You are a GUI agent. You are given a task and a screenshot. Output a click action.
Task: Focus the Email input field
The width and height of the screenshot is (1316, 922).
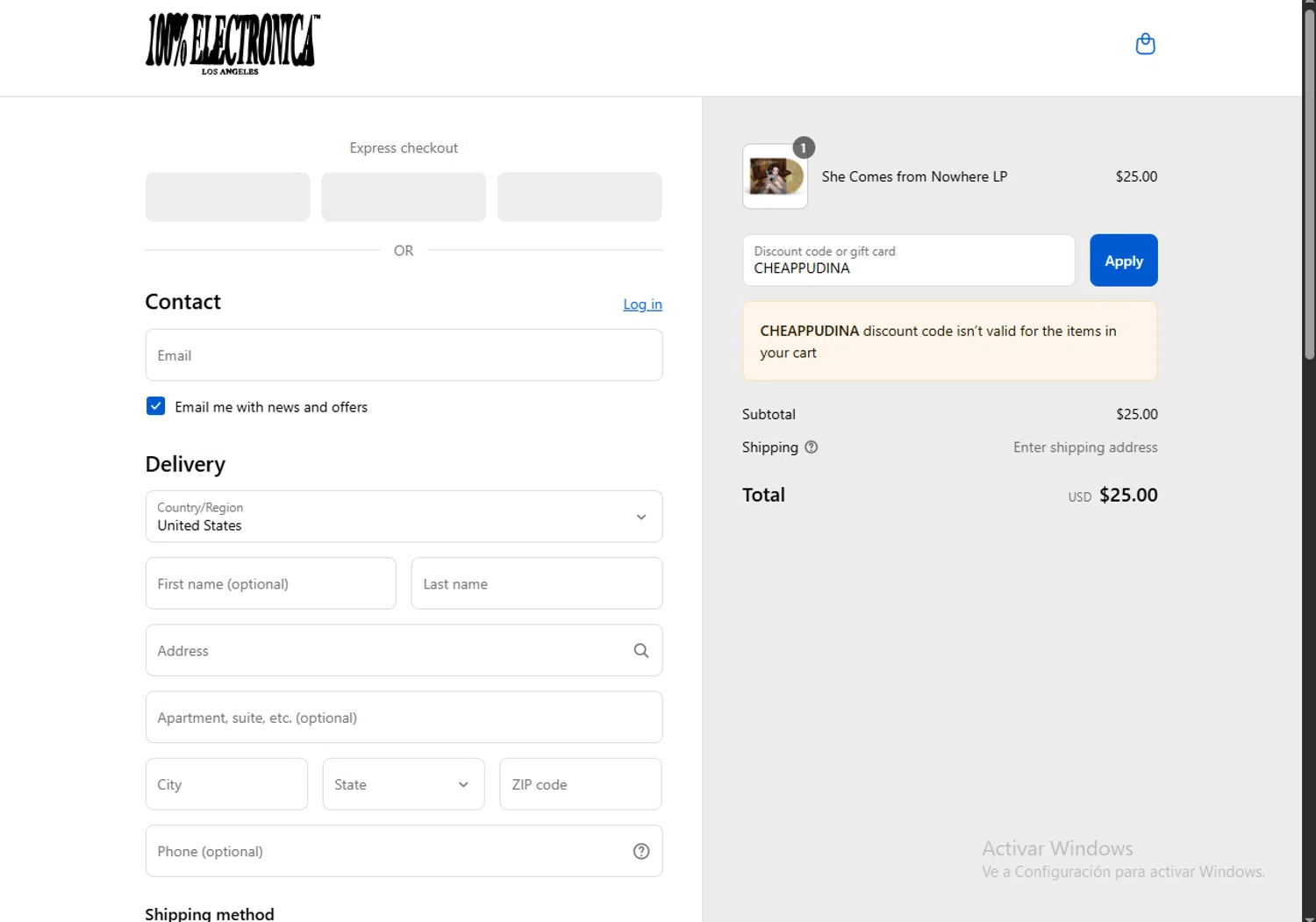point(404,355)
